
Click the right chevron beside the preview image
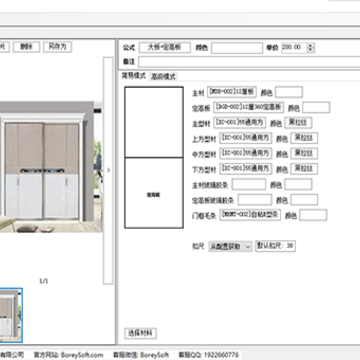tap(108, 170)
